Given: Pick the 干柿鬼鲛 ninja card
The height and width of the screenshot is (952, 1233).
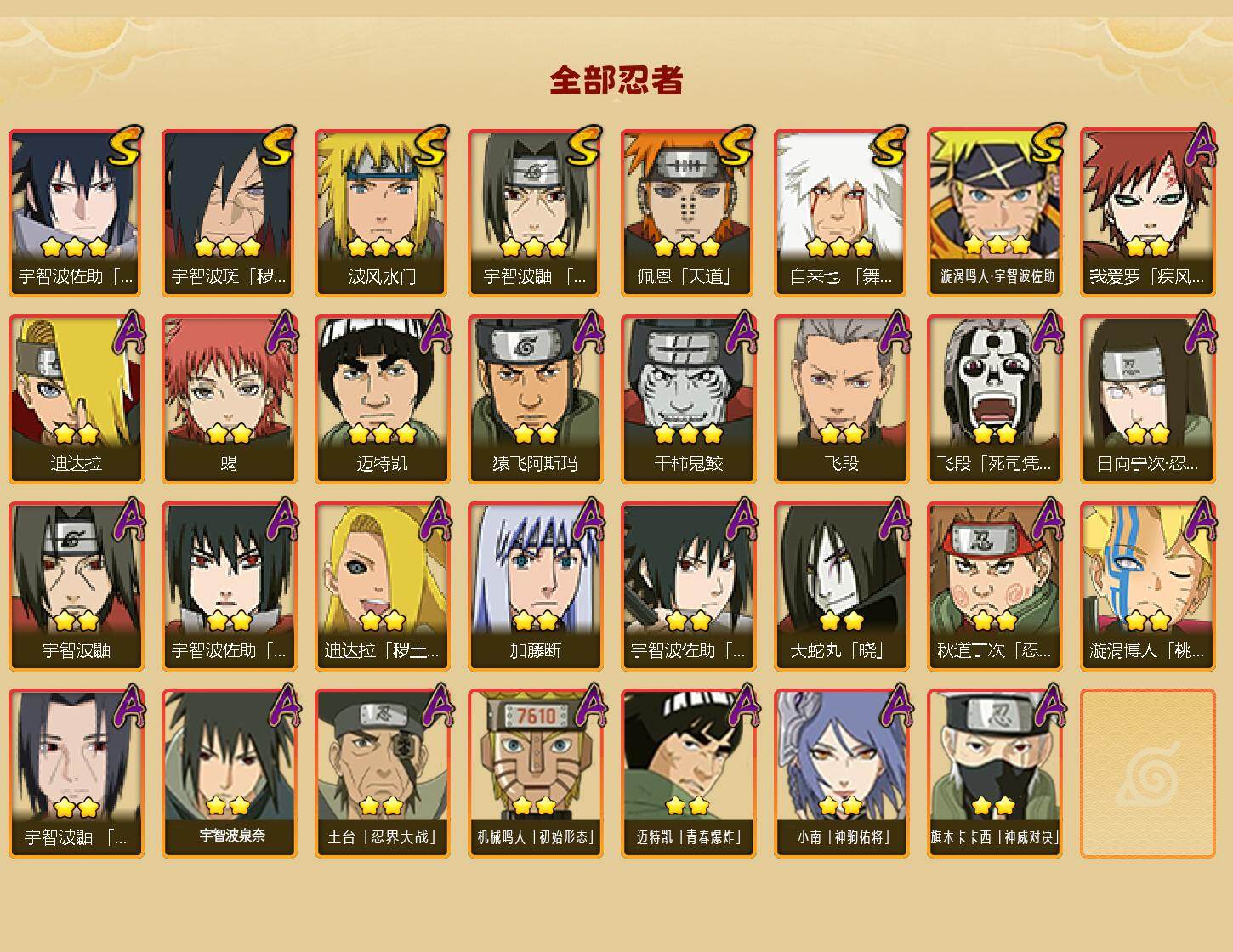Looking at the screenshot, I should [688, 399].
